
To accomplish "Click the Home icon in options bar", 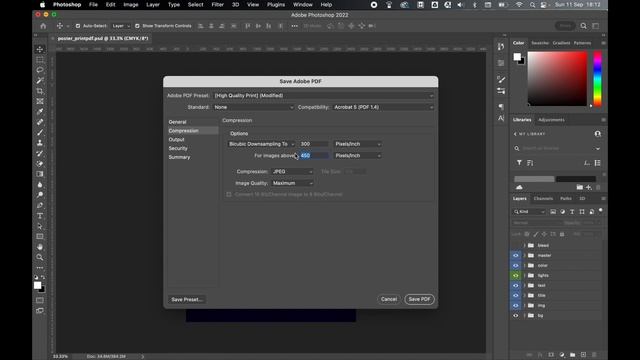I will (43, 26).
